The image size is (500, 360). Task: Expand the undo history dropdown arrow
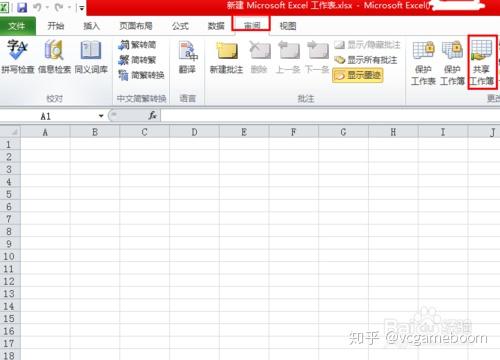[47, 7]
